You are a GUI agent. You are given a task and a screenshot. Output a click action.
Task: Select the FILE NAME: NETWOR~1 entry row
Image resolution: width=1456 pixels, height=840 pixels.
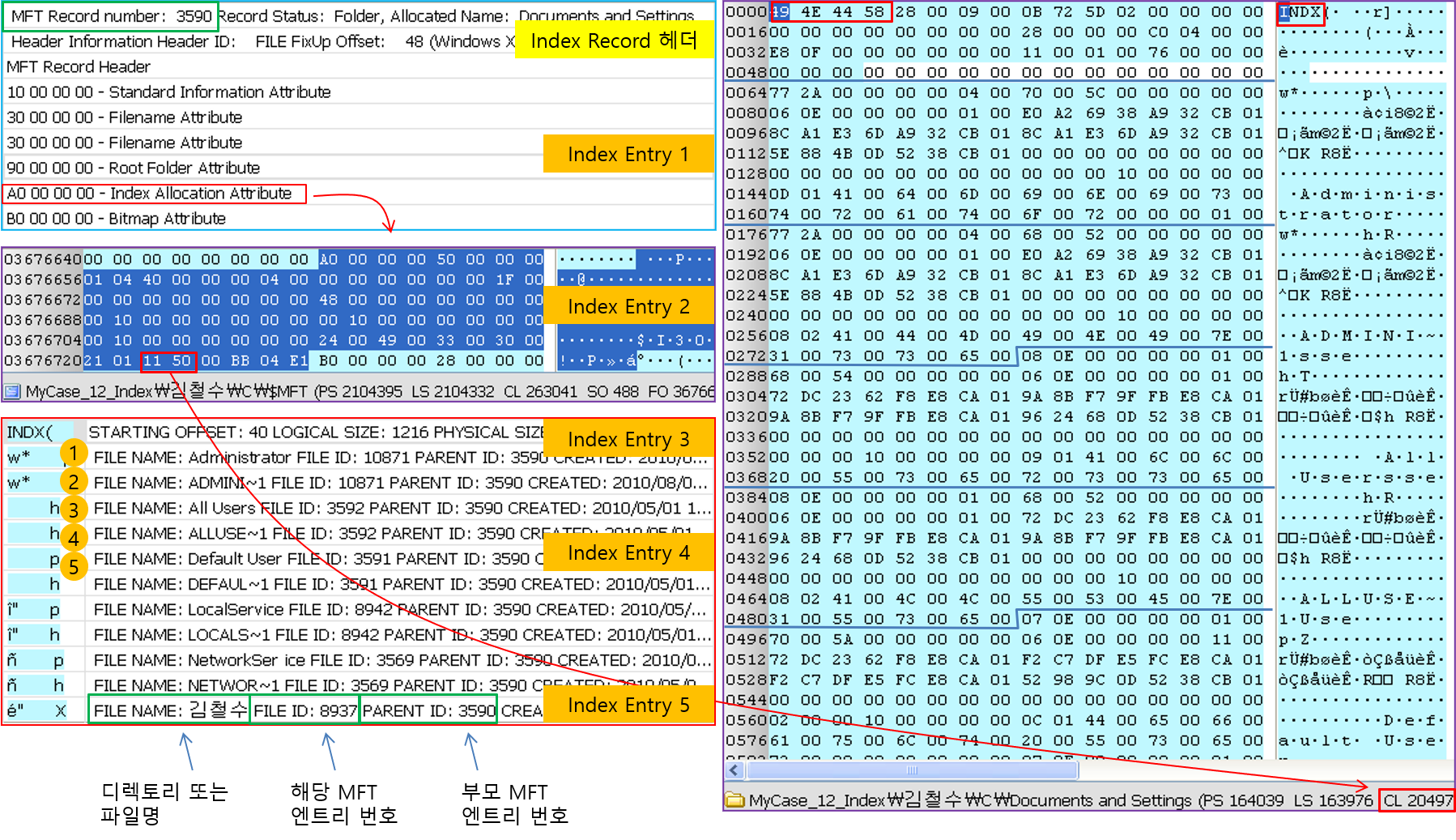(360, 685)
